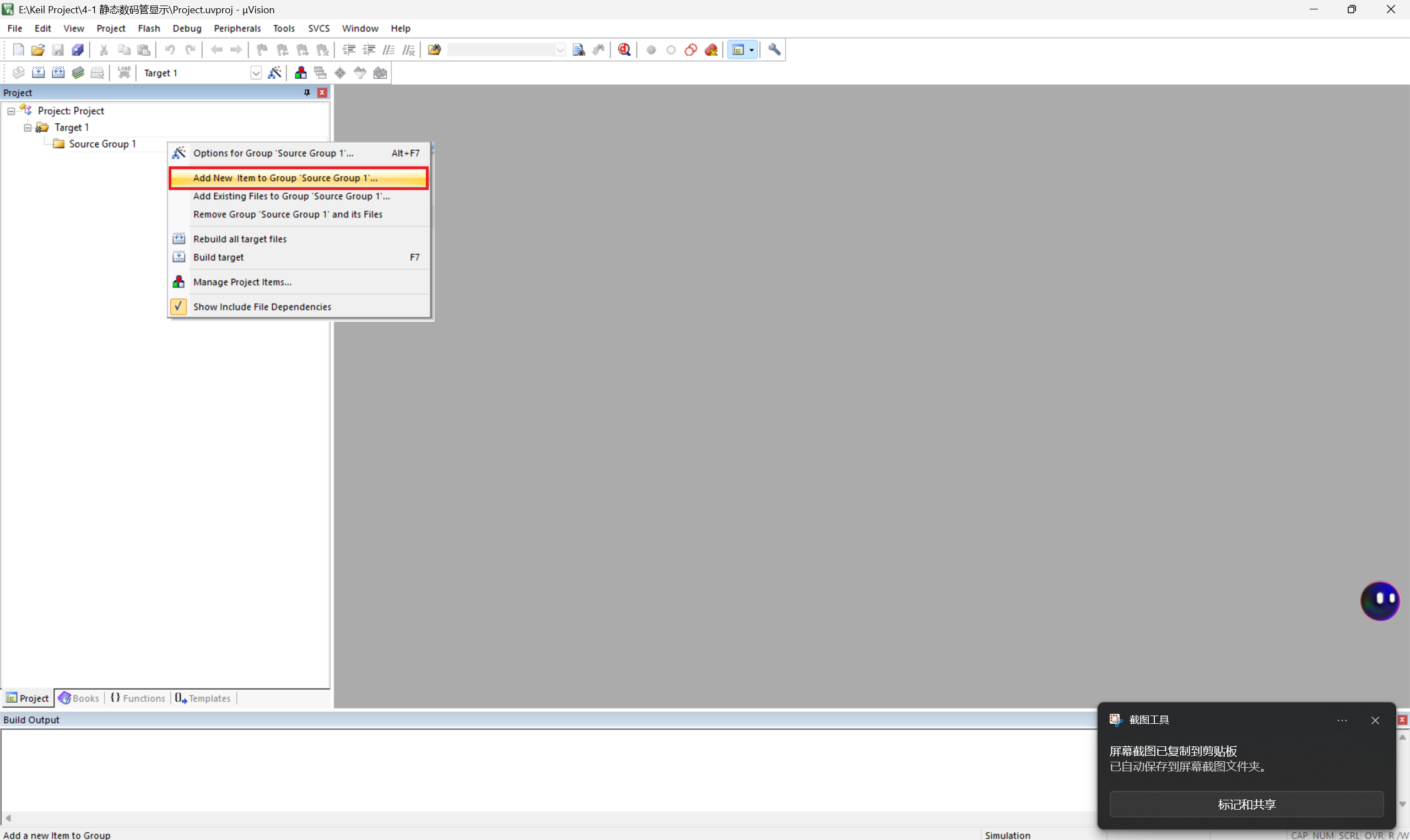The width and height of the screenshot is (1410, 840).
Task: Click the Open file toolbar icon
Action: pyautogui.click(x=38, y=50)
